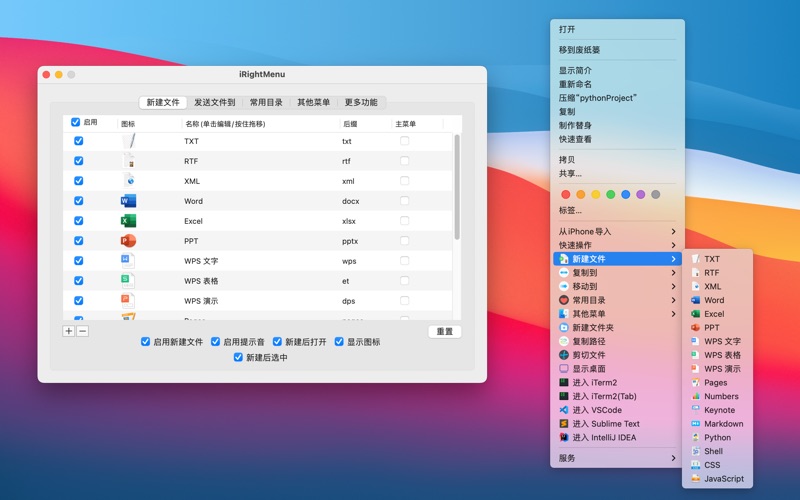Toggle the 启用 header checkbox
800x500 pixels.
click(76, 122)
